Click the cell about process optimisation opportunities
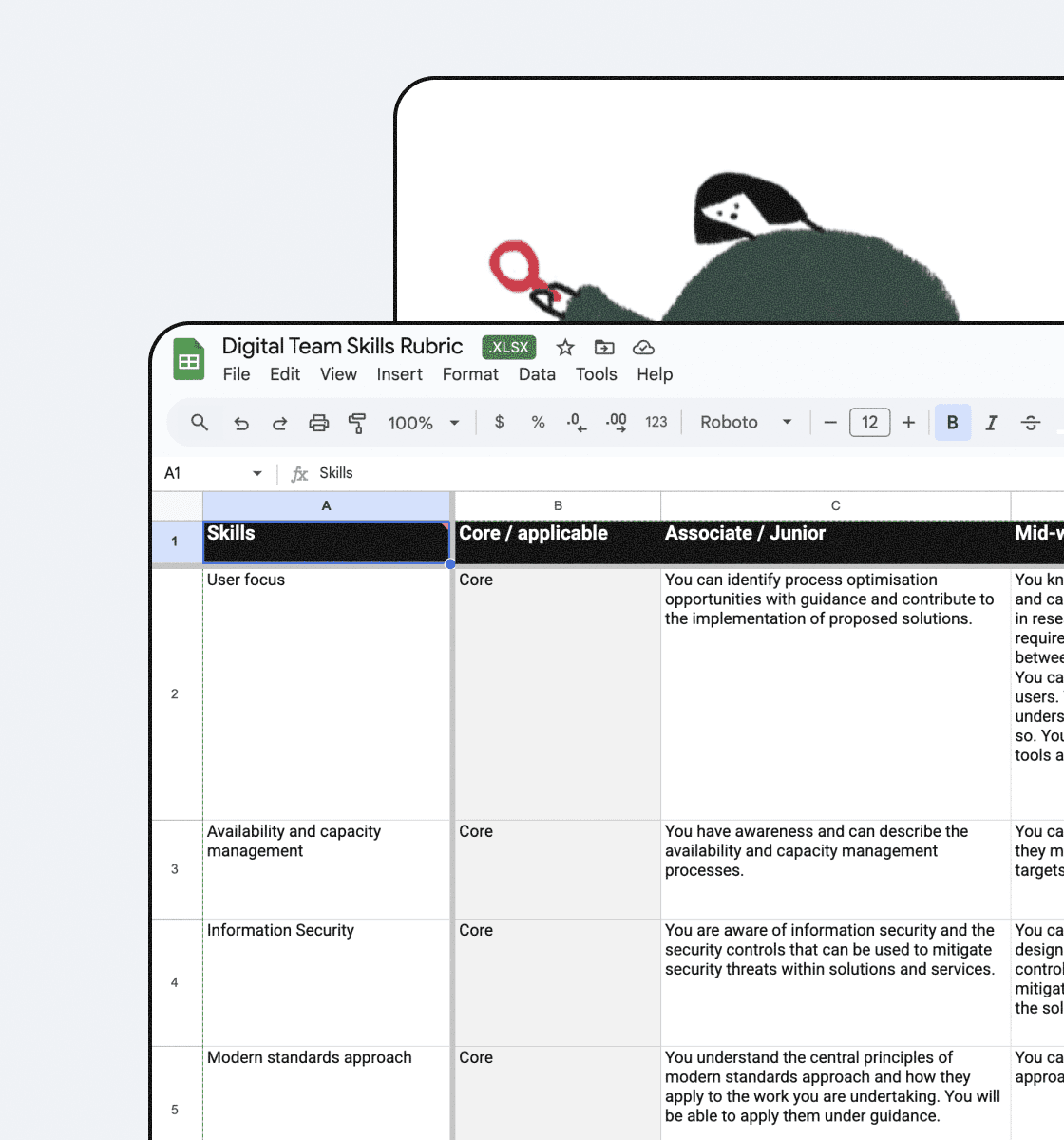This screenshot has width=1064, height=1140. [836, 694]
